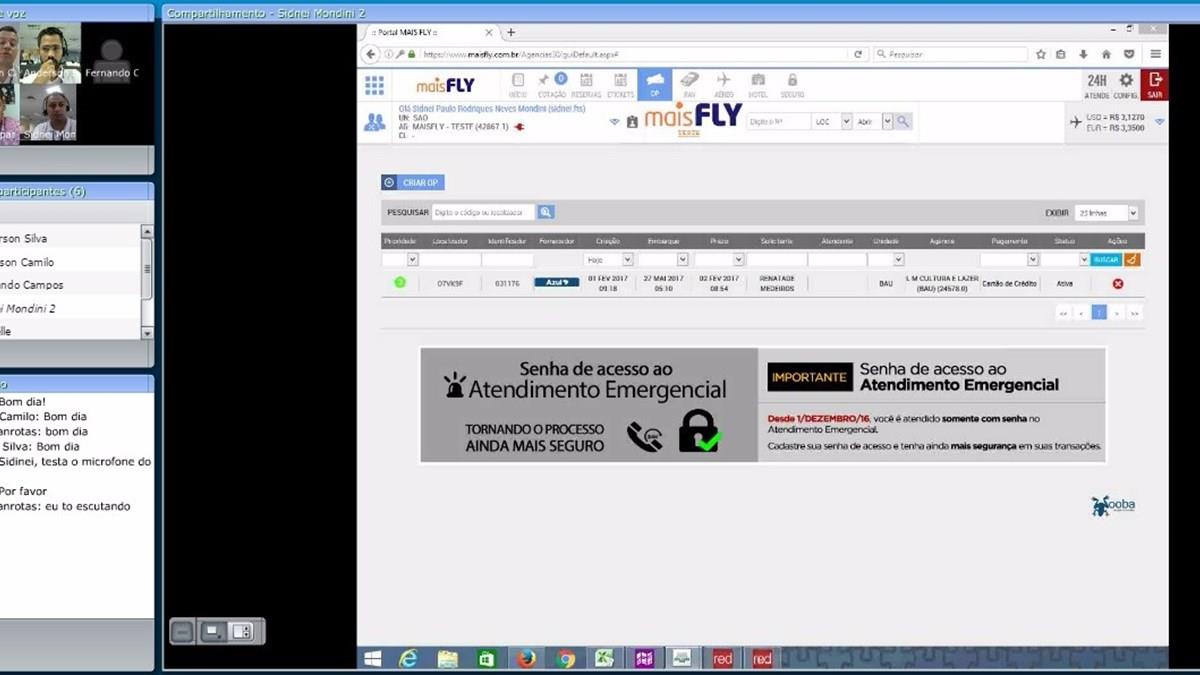
Task: Open the apps grid menu icon
Action: (x=374, y=85)
